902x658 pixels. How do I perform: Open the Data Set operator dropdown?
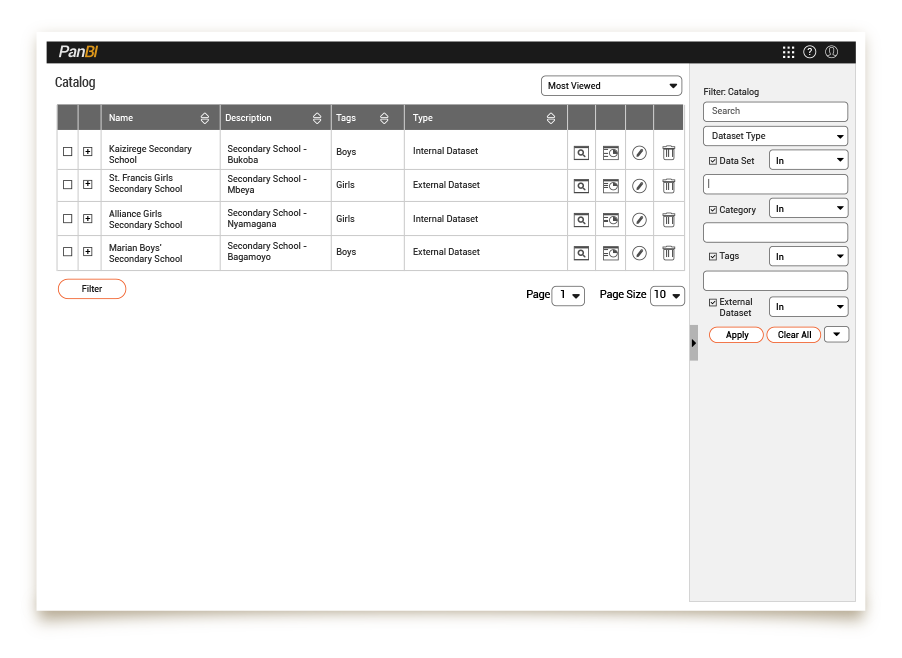point(808,160)
